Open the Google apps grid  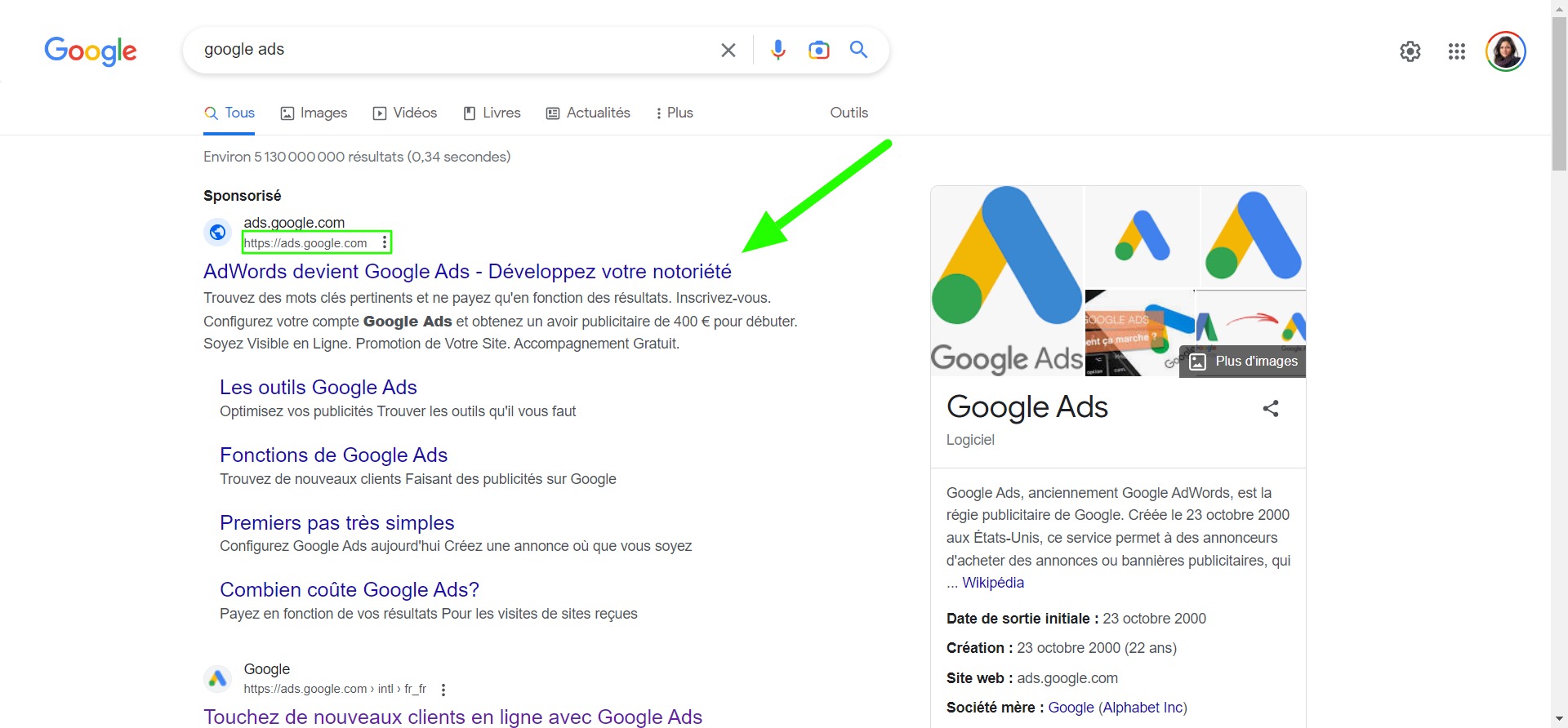click(1456, 52)
